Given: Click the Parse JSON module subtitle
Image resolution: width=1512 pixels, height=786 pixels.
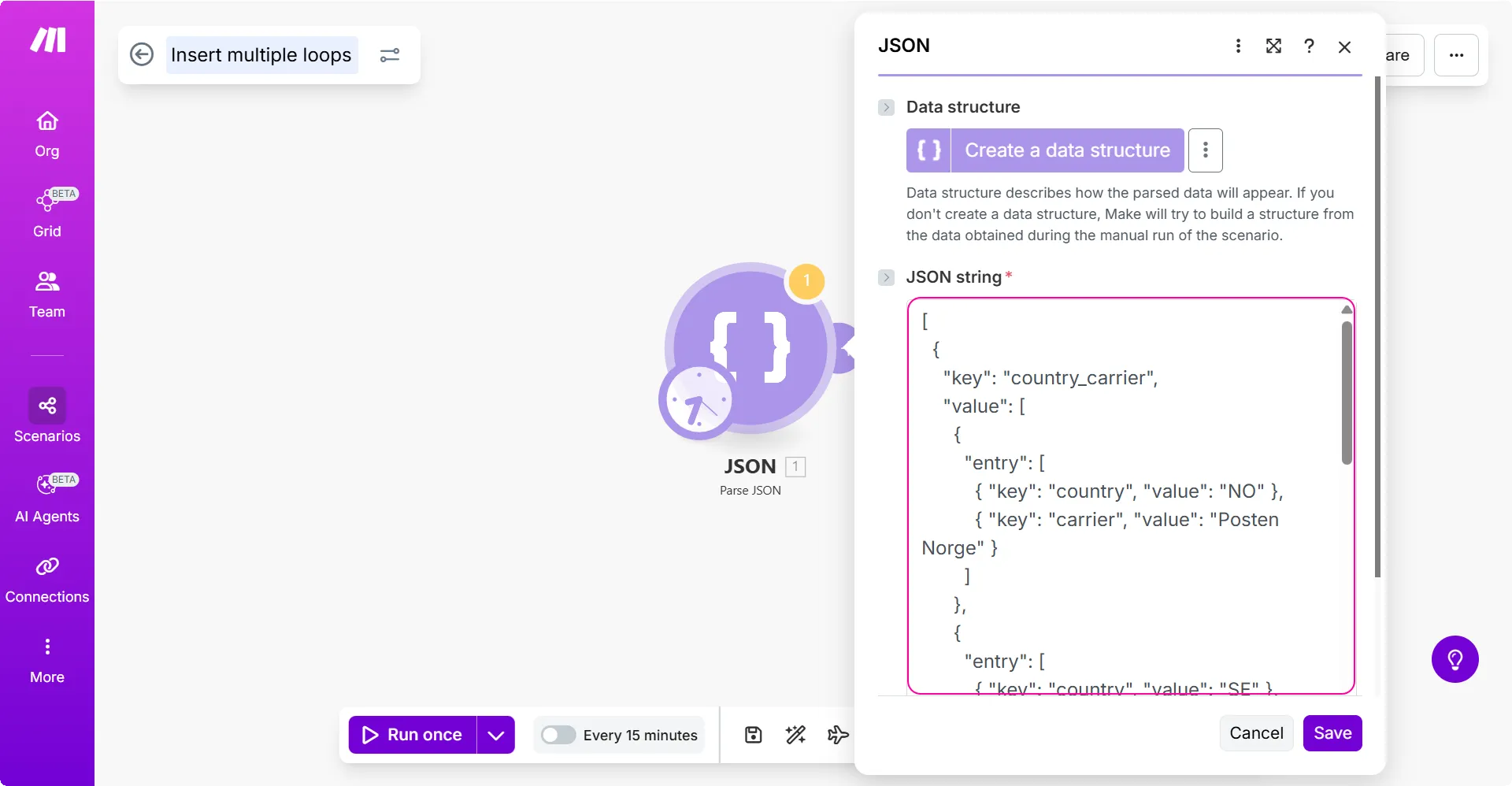Looking at the screenshot, I should (750, 491).
